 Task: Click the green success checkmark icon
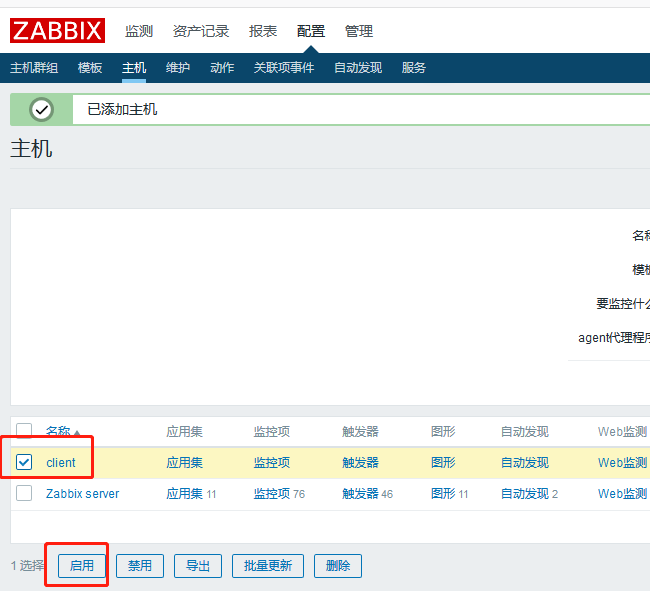point(41,110)
